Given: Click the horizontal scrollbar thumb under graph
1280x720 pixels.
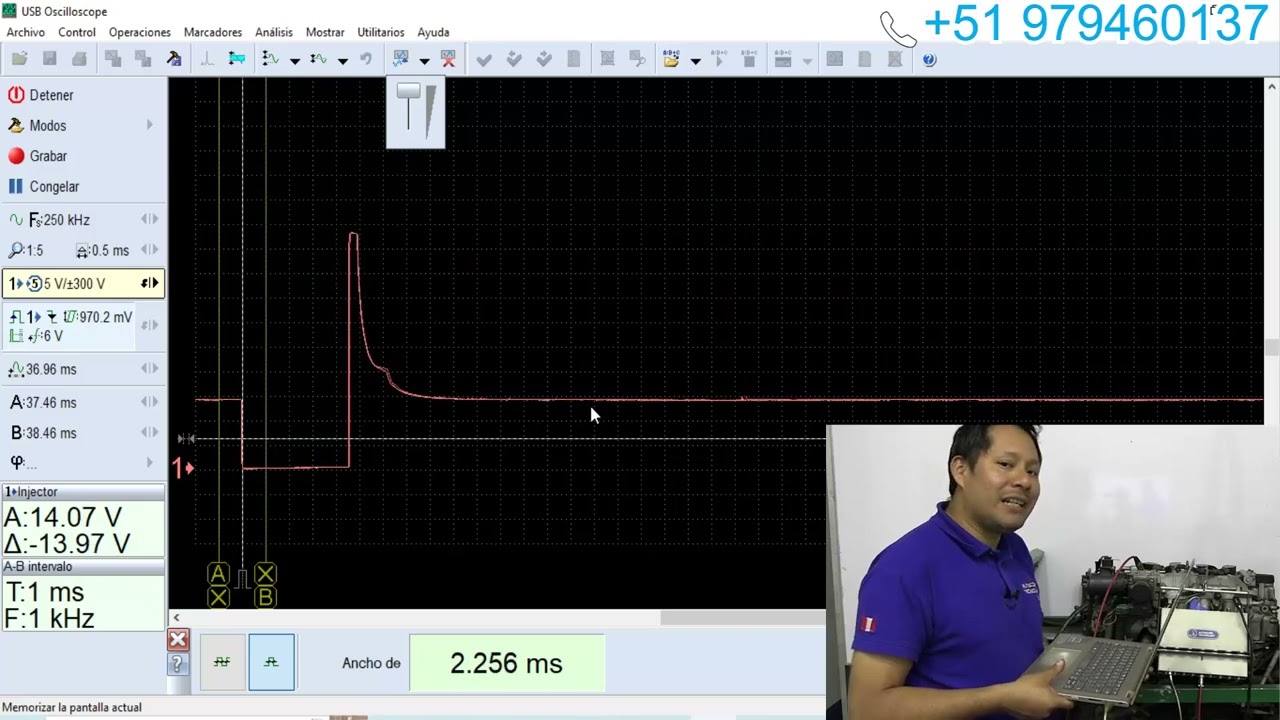Looking at the screenshot, I should 742,618.
